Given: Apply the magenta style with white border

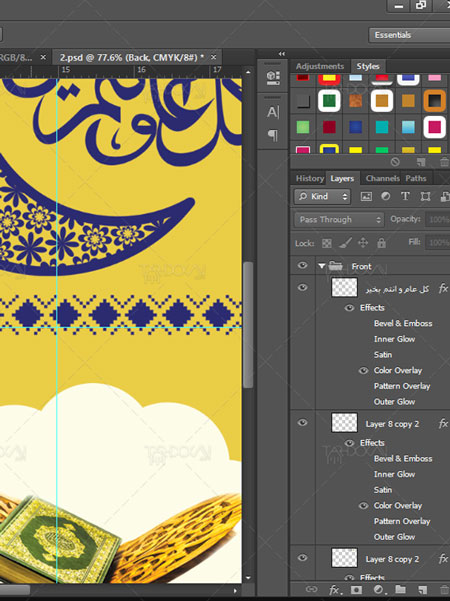Looking at the screenshot, I should [435, 127].
